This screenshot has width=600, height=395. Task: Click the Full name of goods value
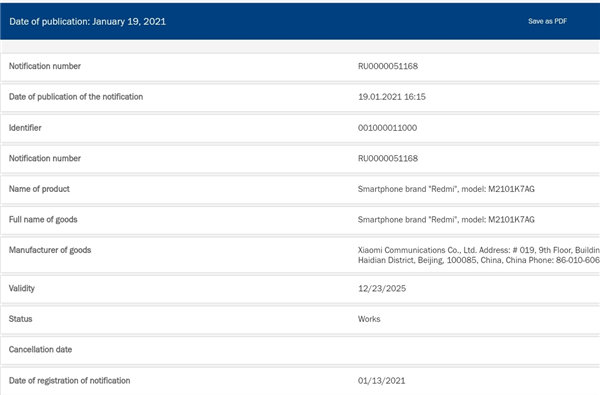point(446,220)
